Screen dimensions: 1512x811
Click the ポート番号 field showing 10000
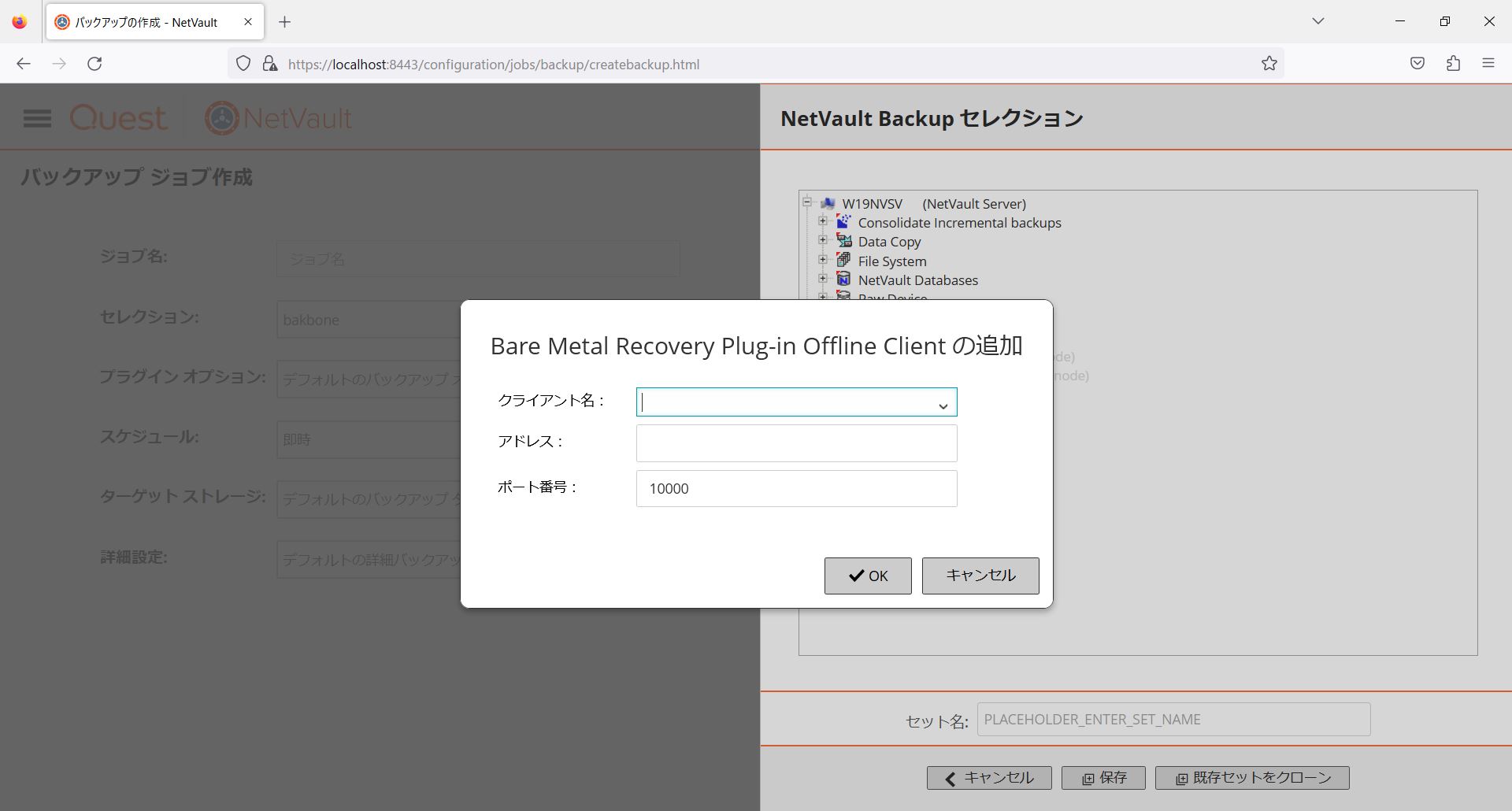[796, 488]
